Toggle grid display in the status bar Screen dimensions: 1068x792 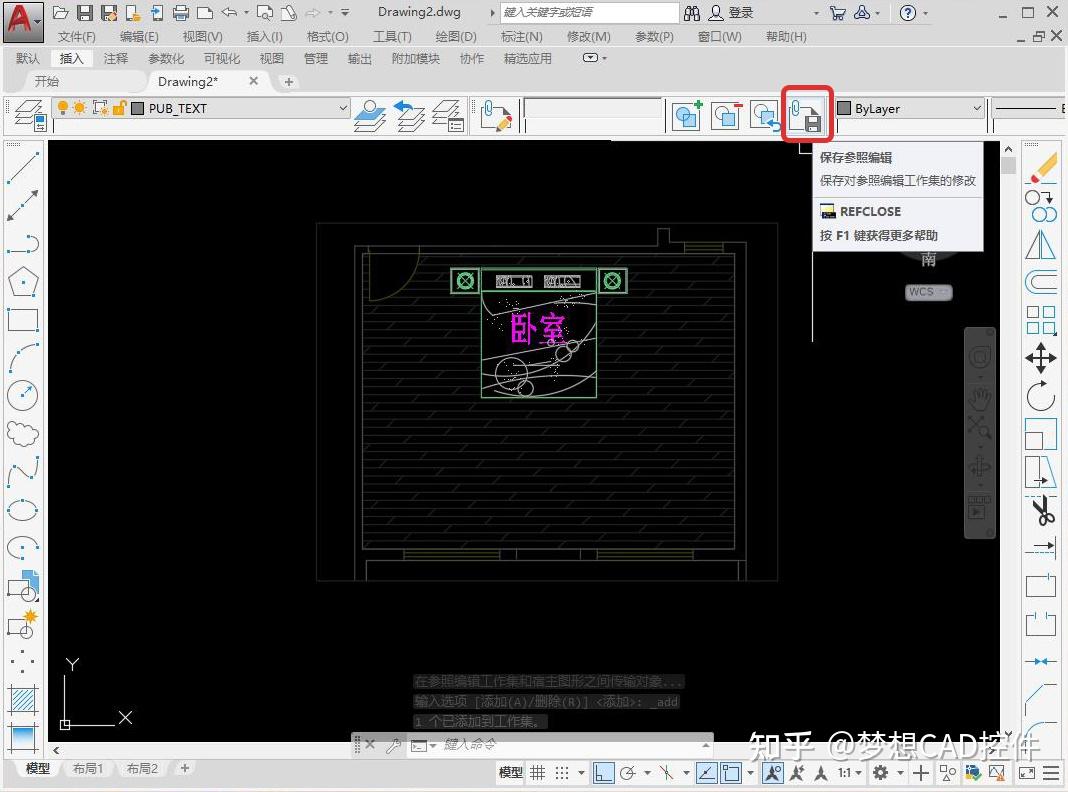538,773
